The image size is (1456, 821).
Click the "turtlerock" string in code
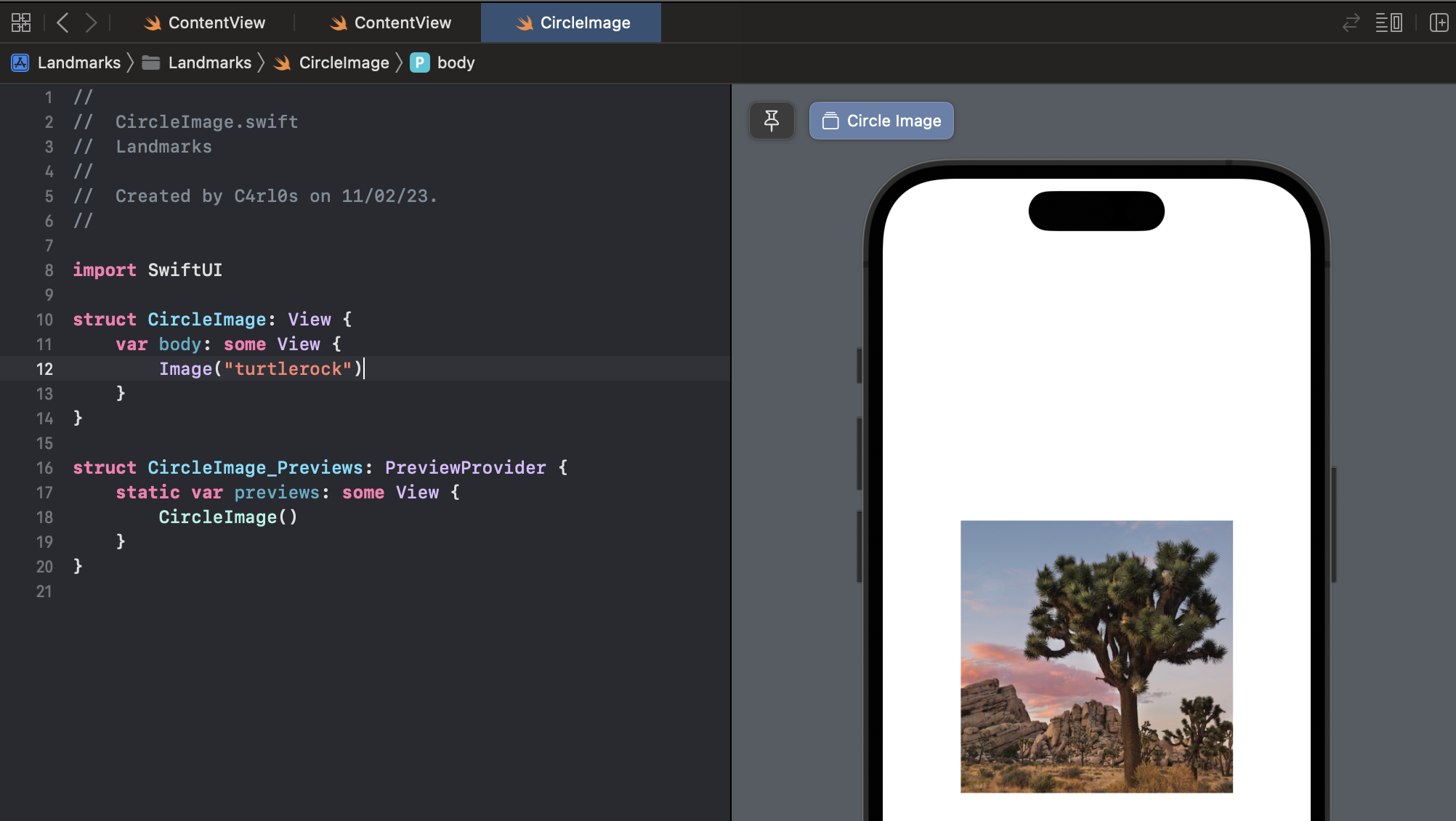coord(288,369)
